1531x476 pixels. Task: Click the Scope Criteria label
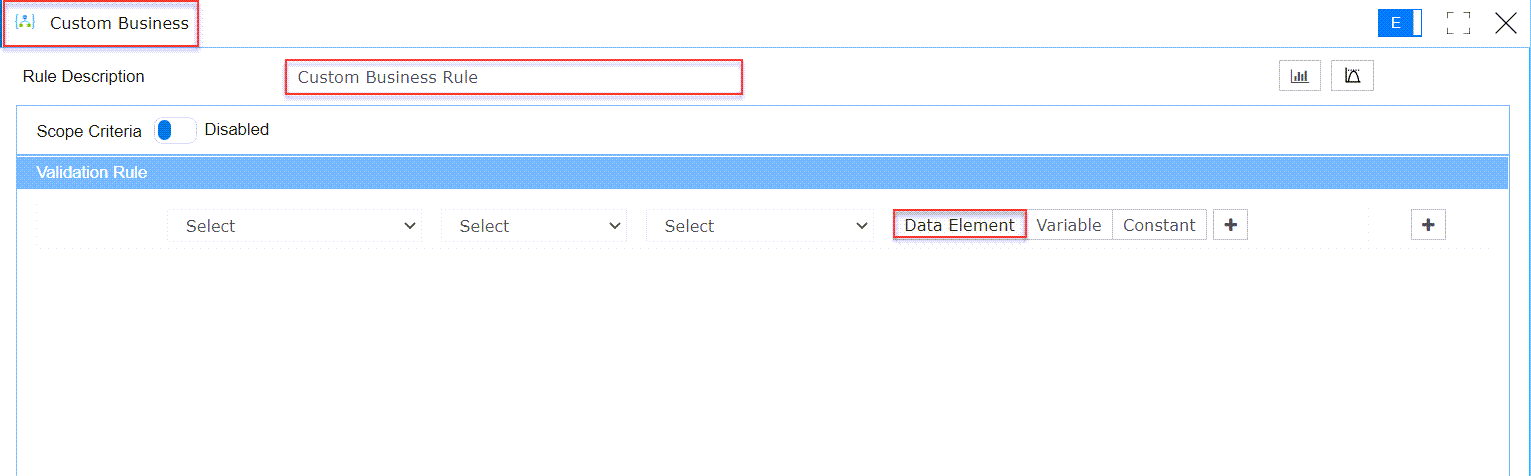[89, 131]
